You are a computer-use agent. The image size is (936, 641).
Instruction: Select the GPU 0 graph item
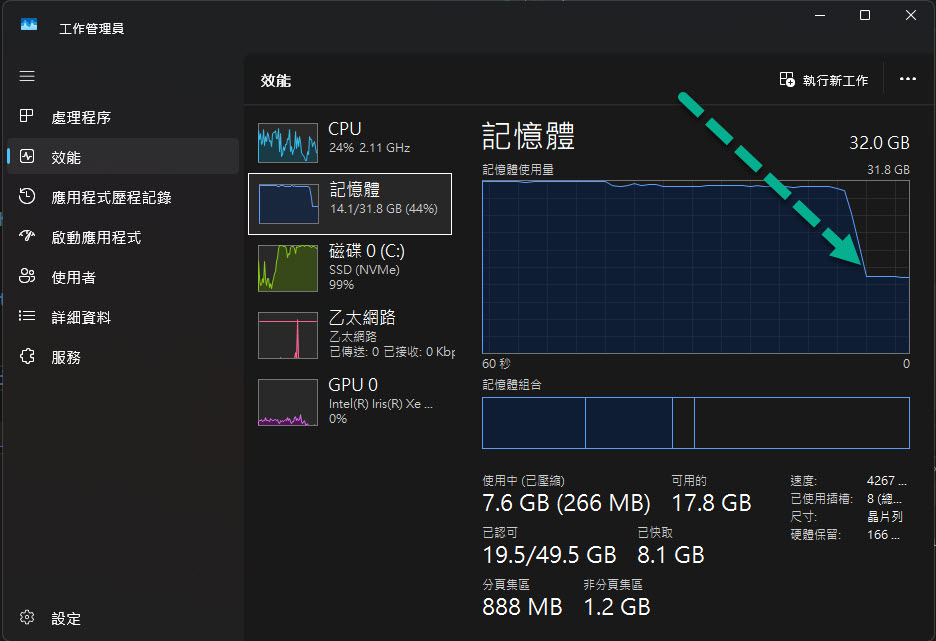point(350,401)
